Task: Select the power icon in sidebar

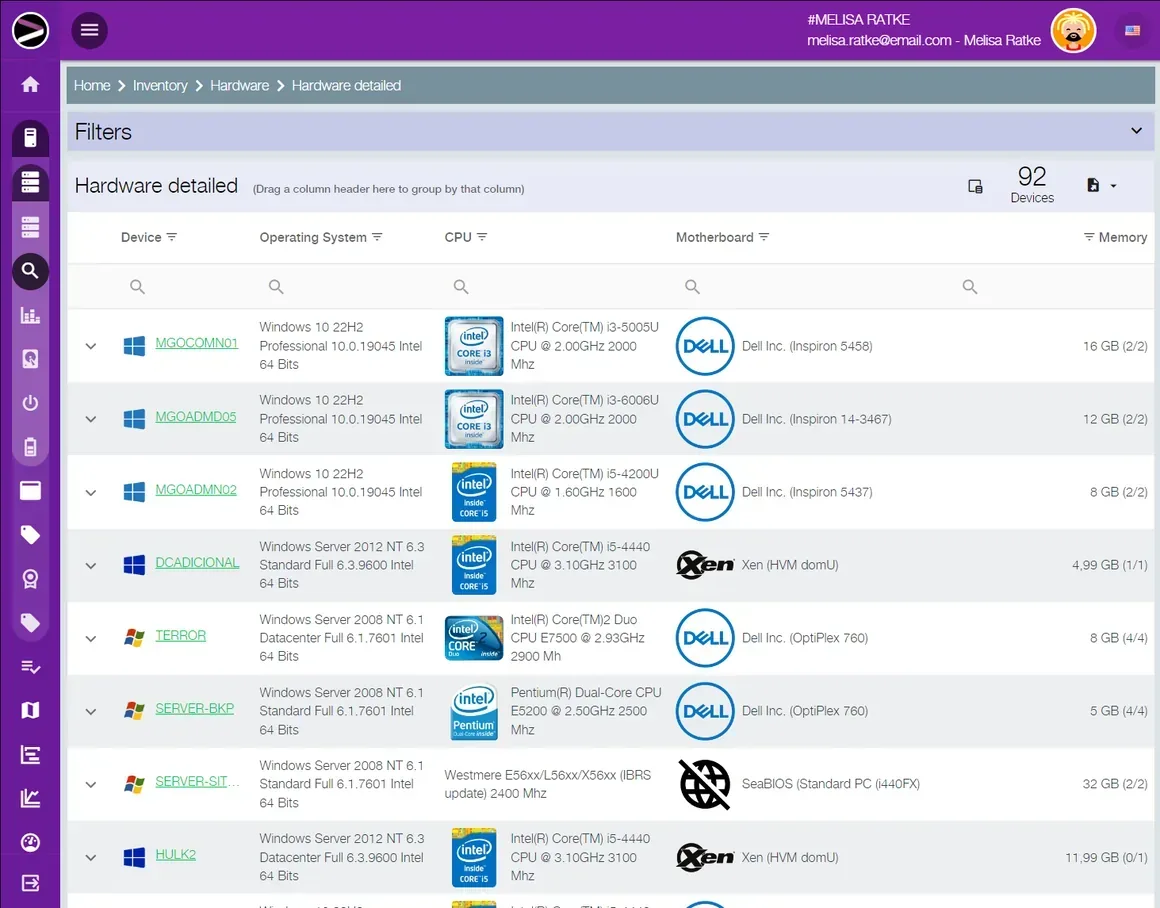Action: (30, 403)
